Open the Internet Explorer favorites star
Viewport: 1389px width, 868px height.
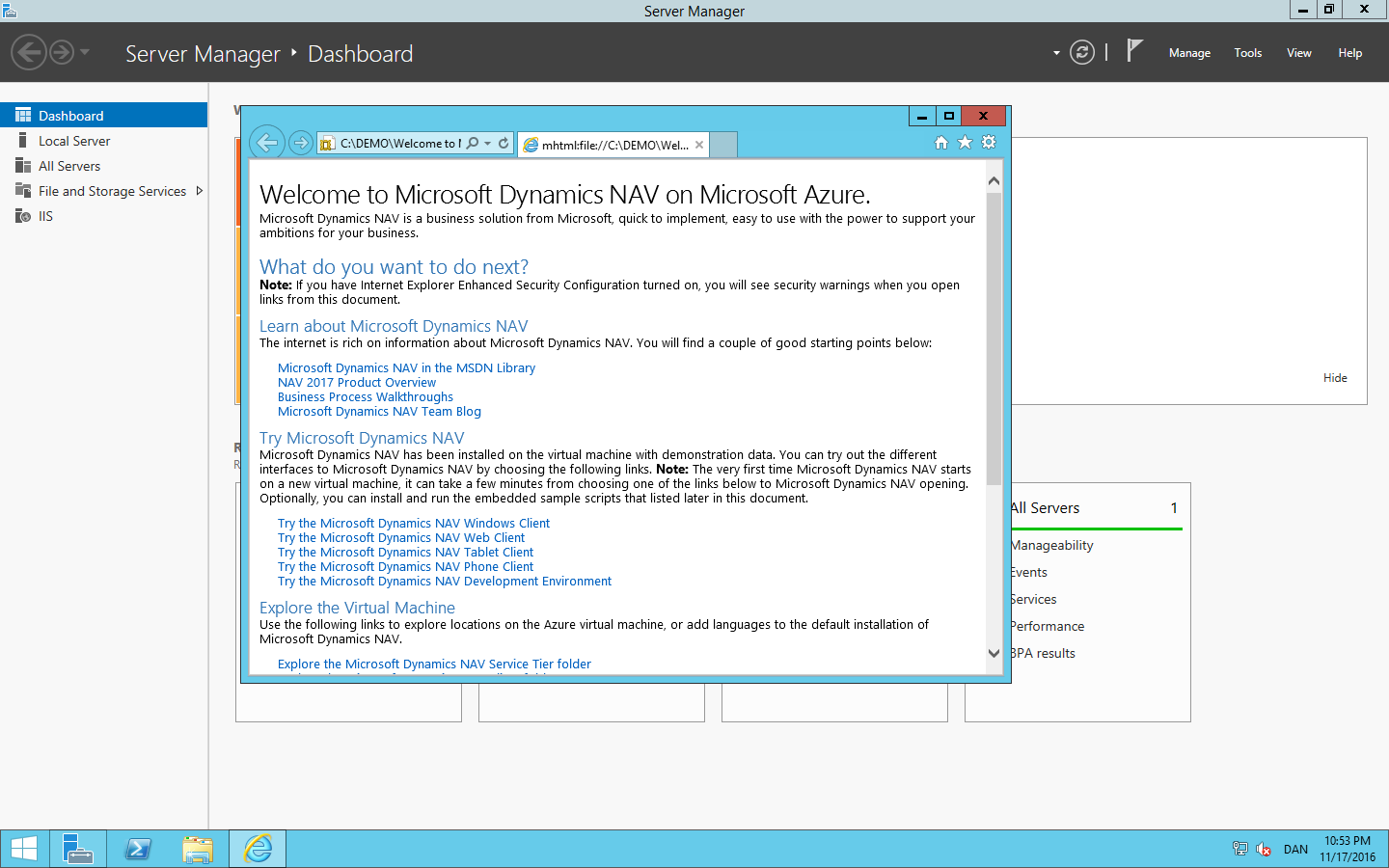pos(965,143)
